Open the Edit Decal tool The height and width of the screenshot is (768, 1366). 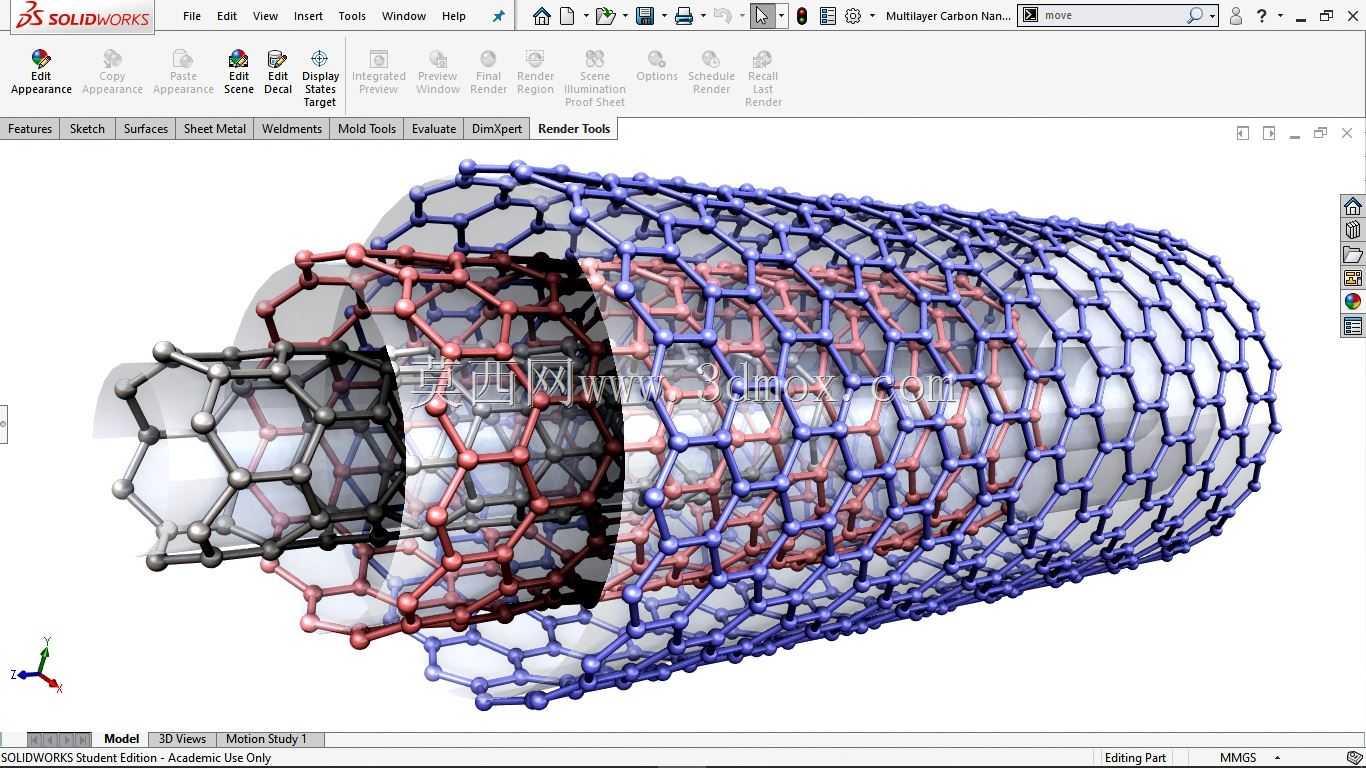[x=278, y=72]
